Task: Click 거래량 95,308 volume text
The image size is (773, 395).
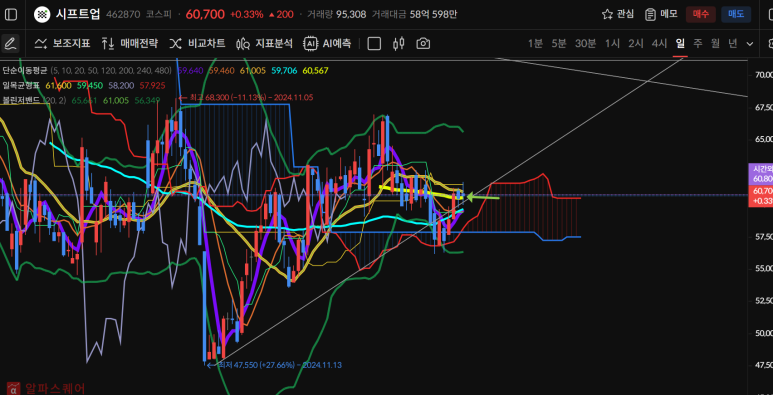Action: click(x=336, y=14)
